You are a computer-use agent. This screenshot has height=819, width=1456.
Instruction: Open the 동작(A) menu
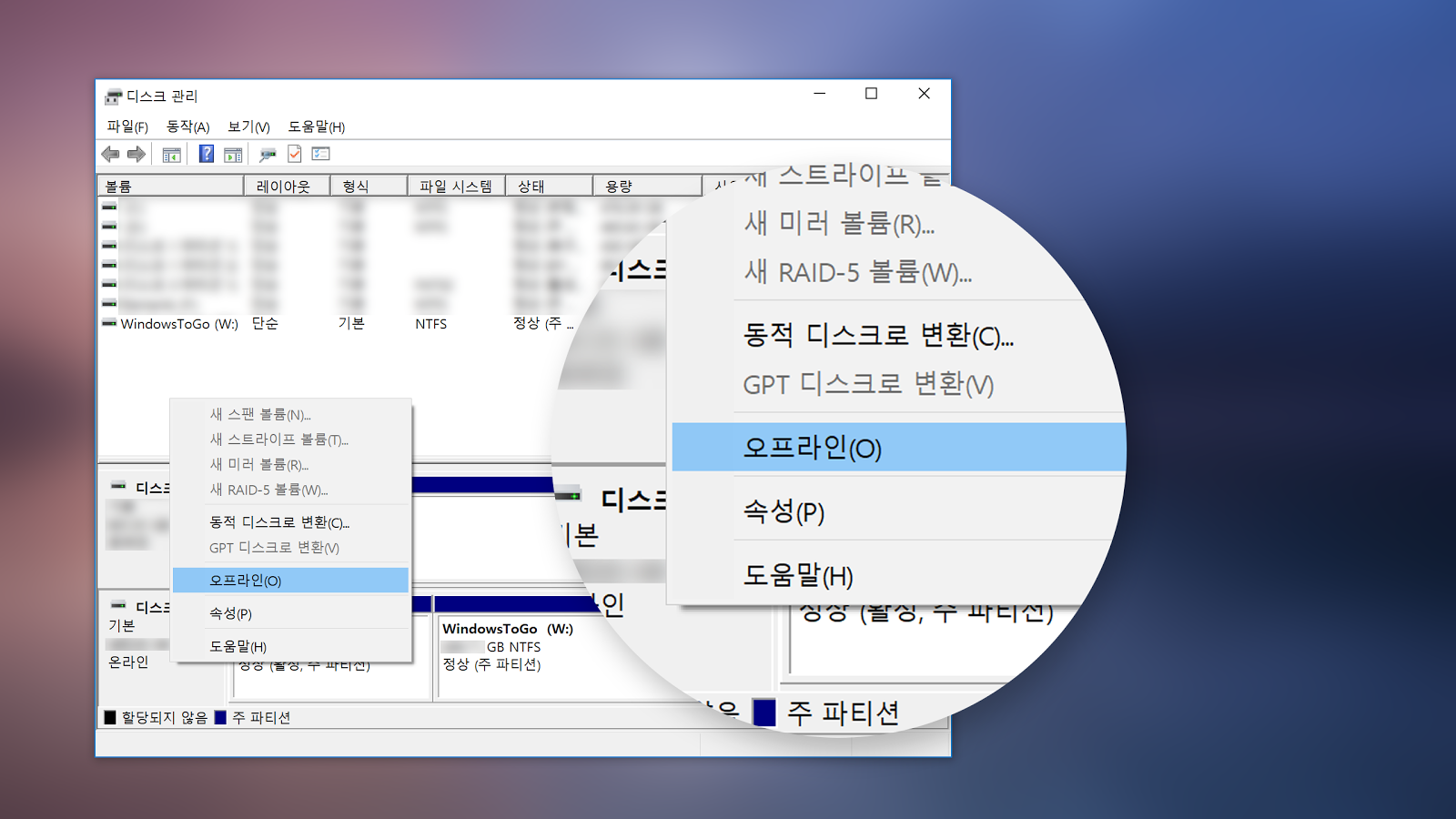187,126
